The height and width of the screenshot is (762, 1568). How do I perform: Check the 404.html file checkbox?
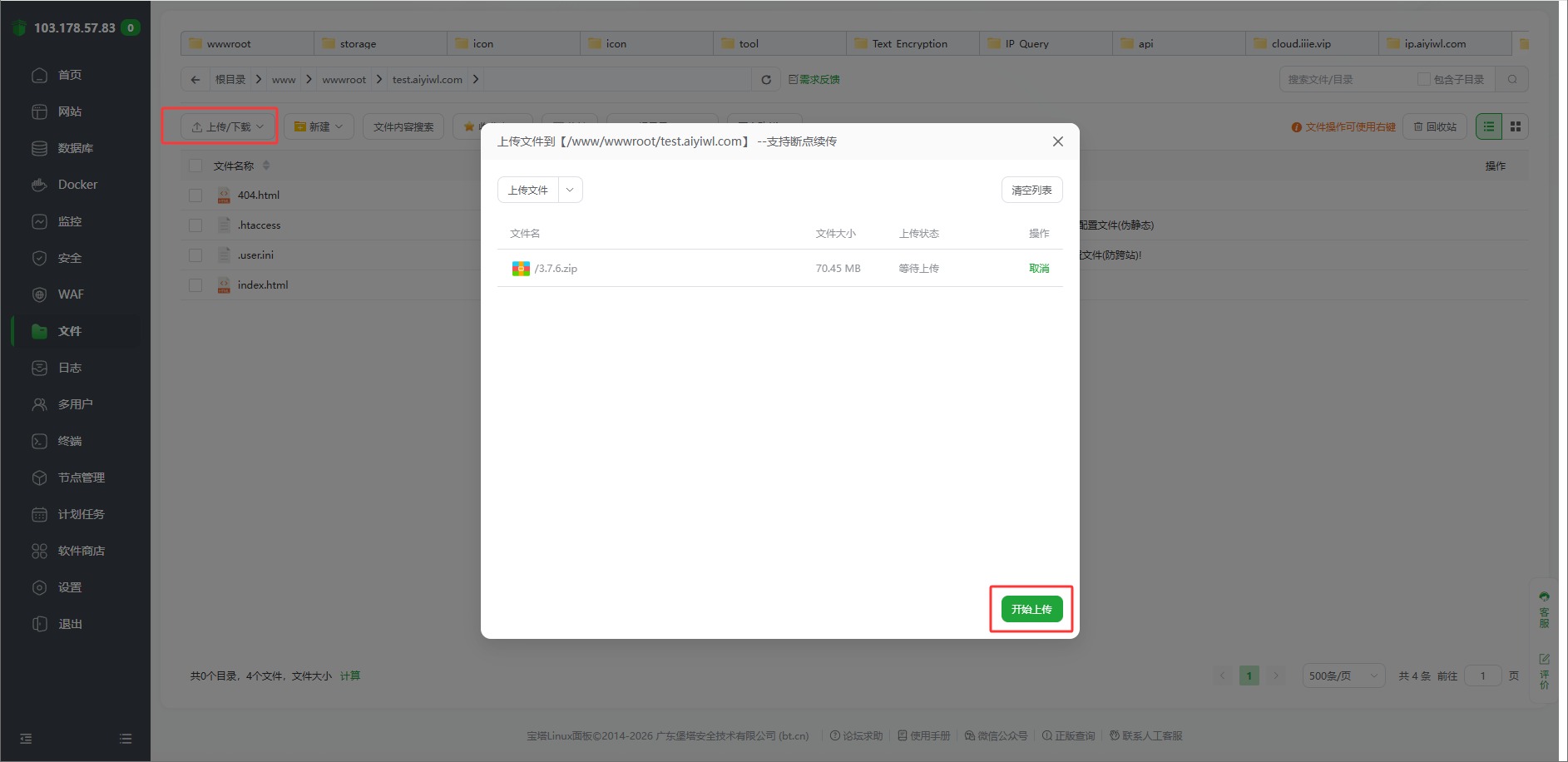point(195,195)
